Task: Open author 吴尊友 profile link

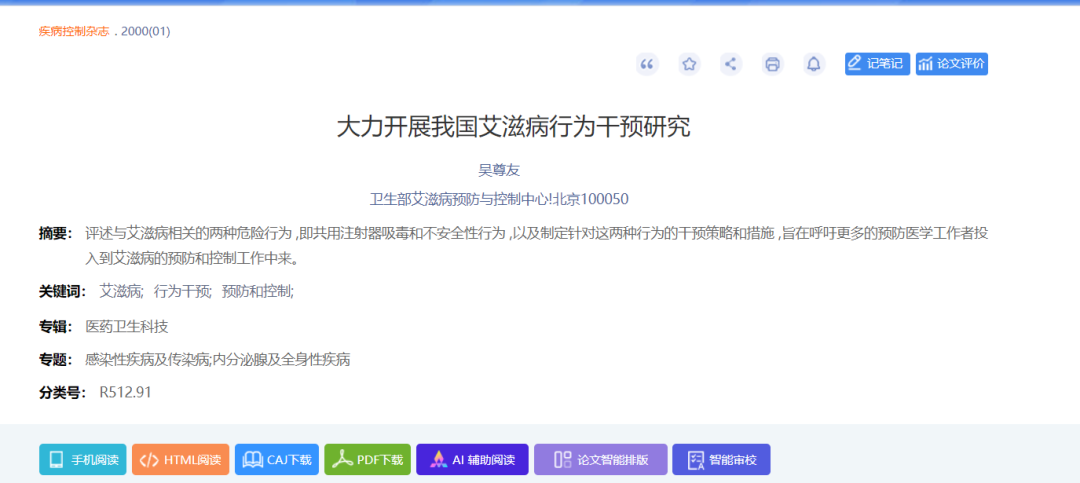Action: (x=499, y=169)
